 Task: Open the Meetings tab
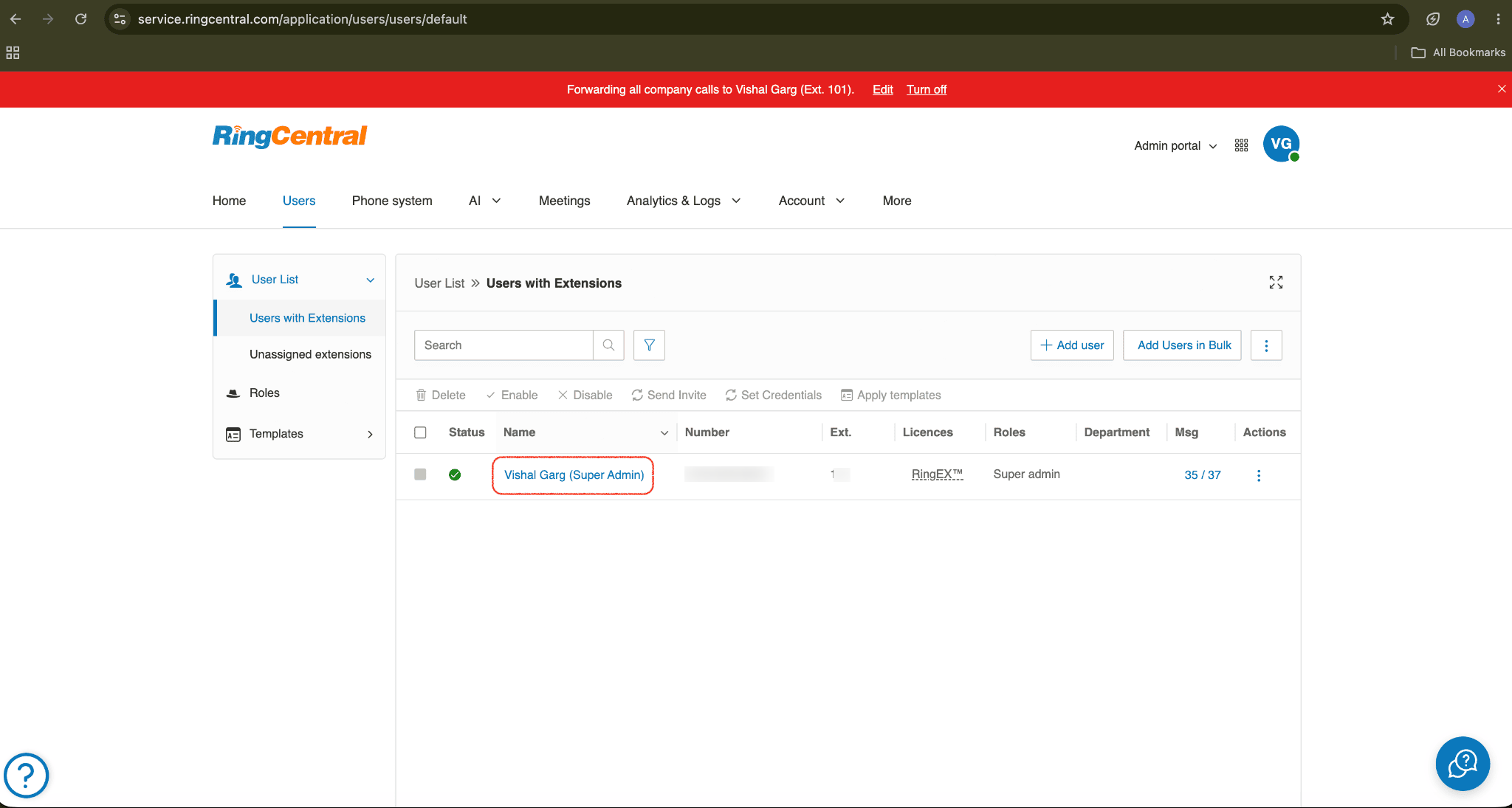pos(564,201)
